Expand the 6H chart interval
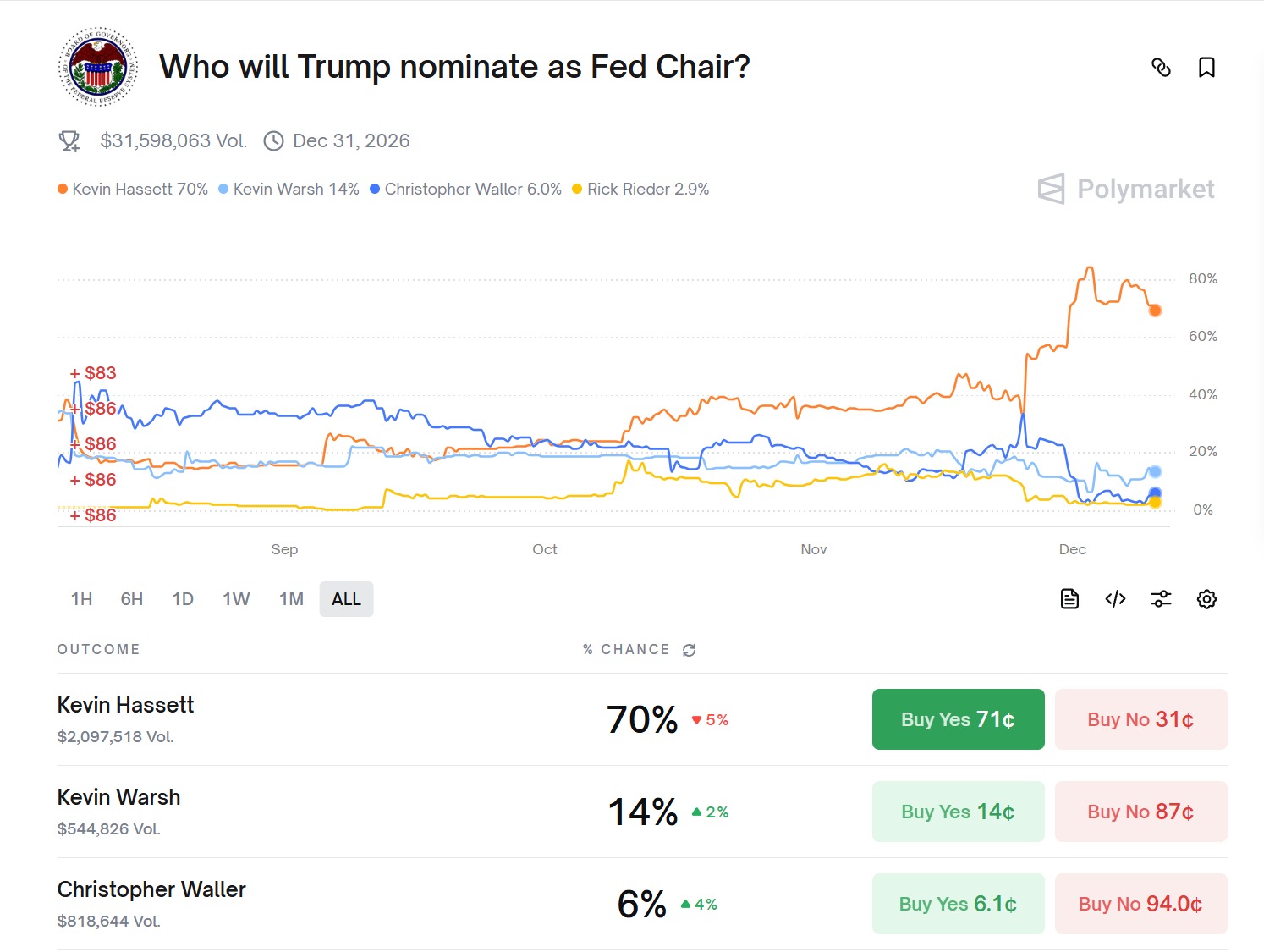Viewport: 1264px width, 952px height. coord(131,598)
